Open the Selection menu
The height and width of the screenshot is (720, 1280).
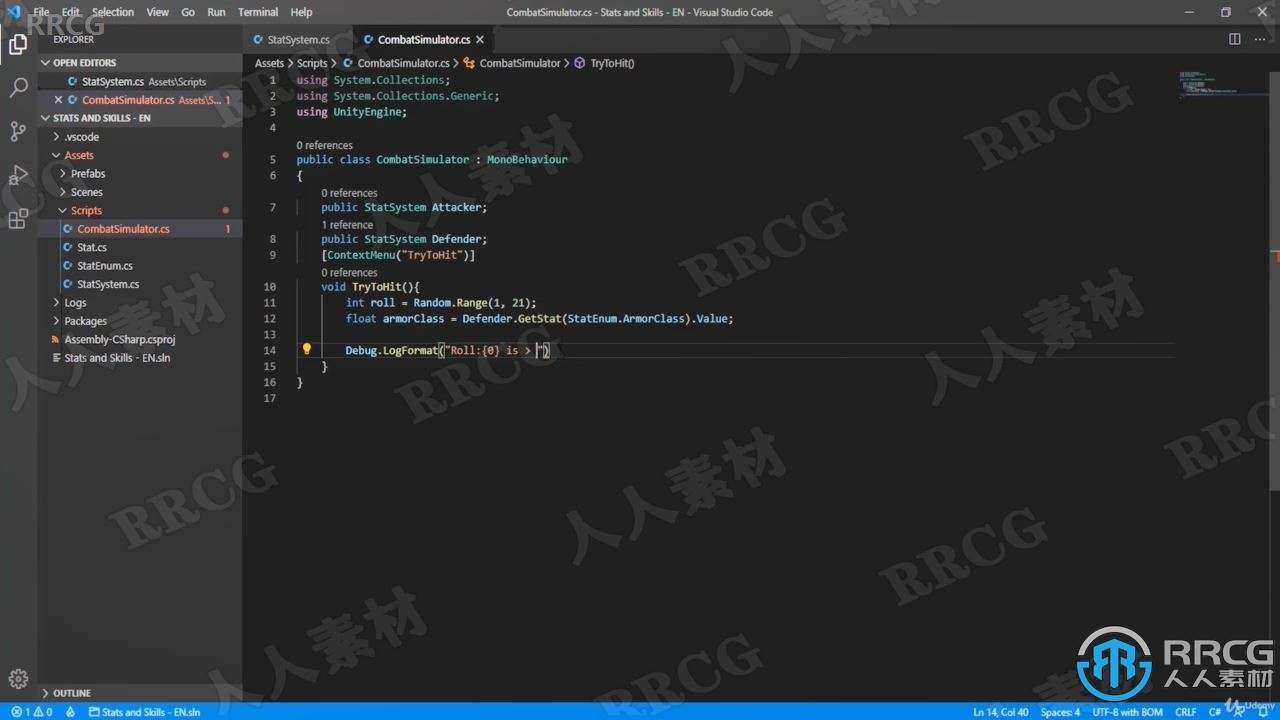coord(113,12)
